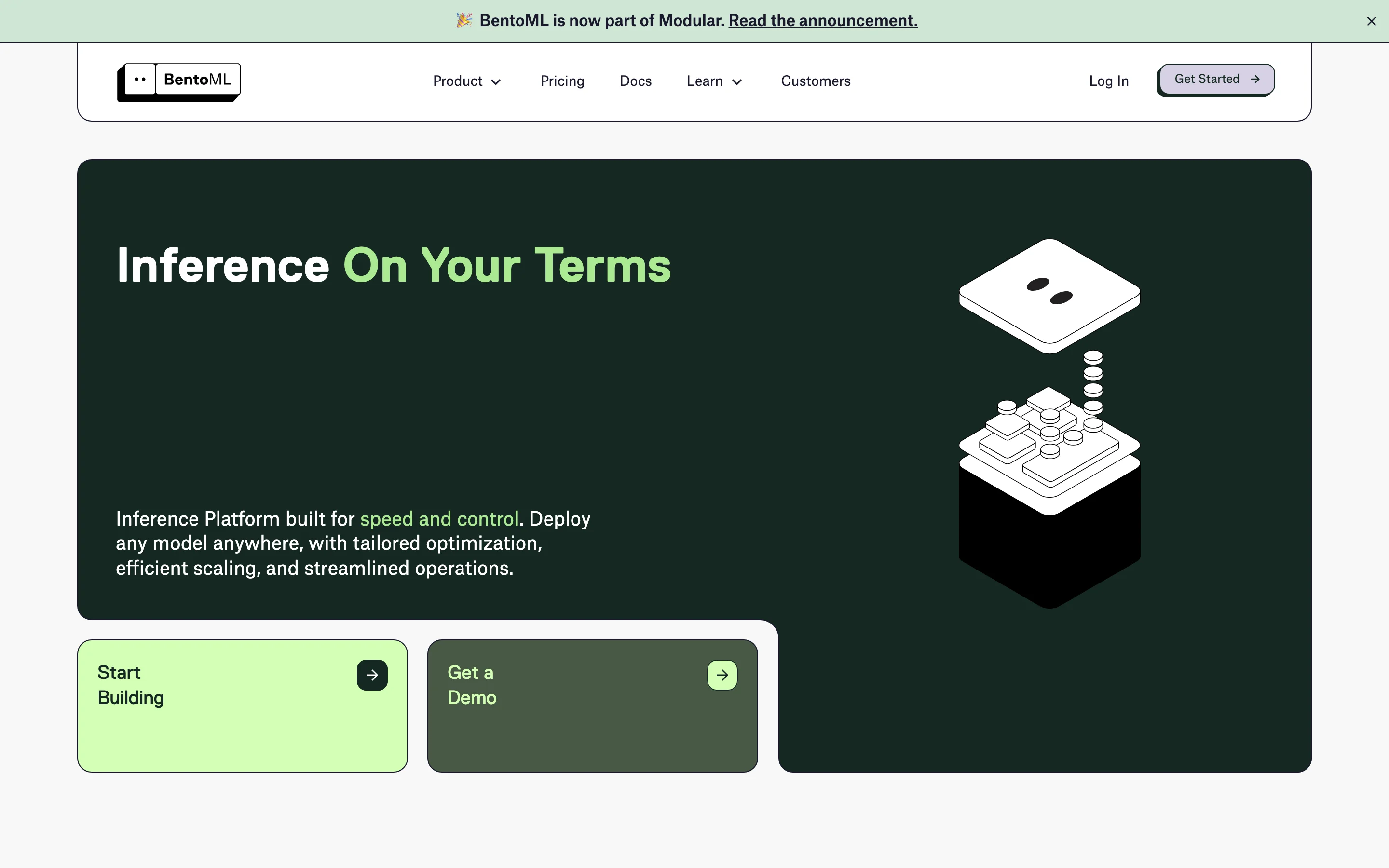
Task: Click the arrow icon on Start Building
Action: pos(372,675)
